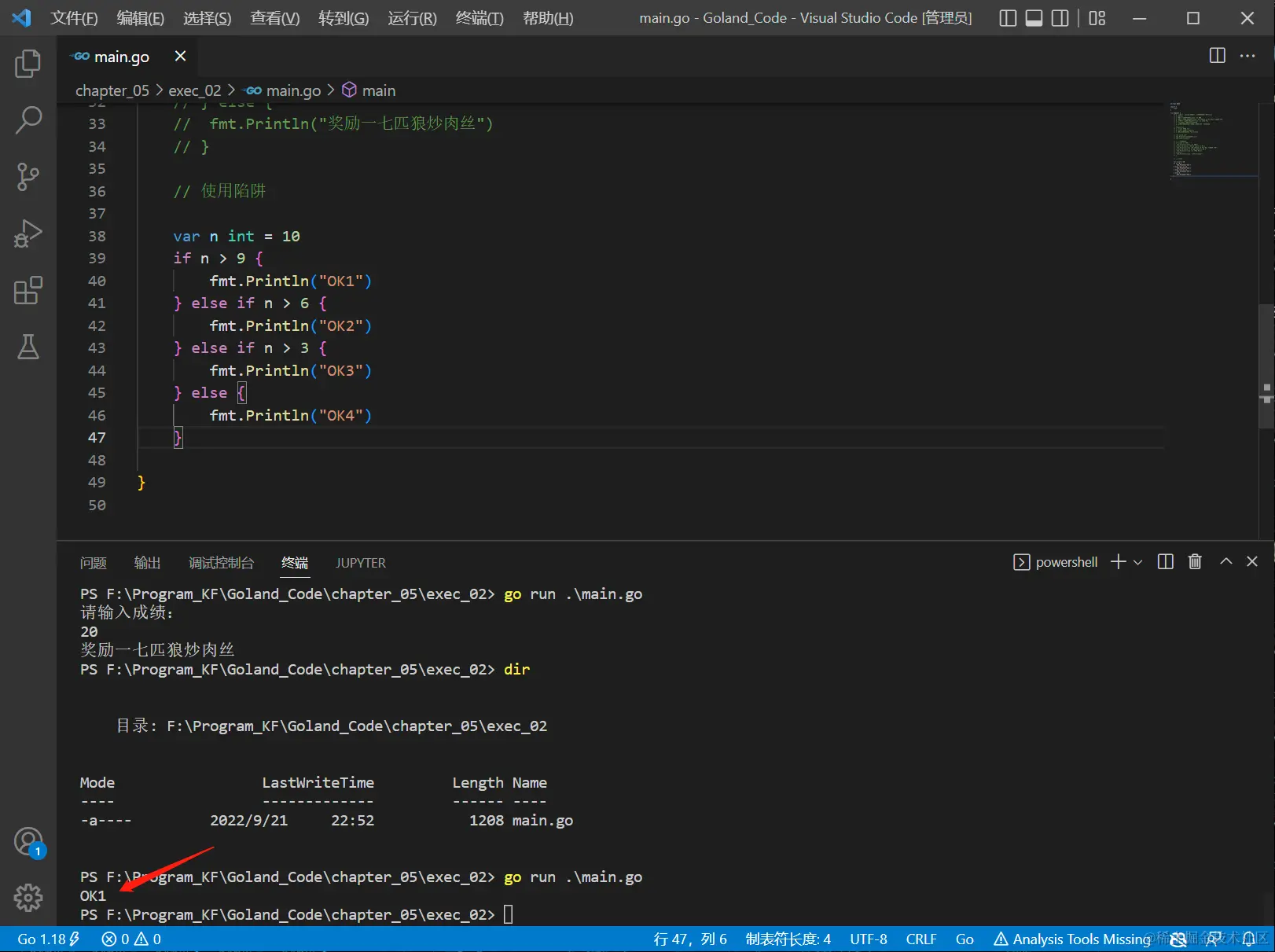Screen dimensions: 1275x952
Task: Close the terminal panel
Action: click(x=1252, y=561)
